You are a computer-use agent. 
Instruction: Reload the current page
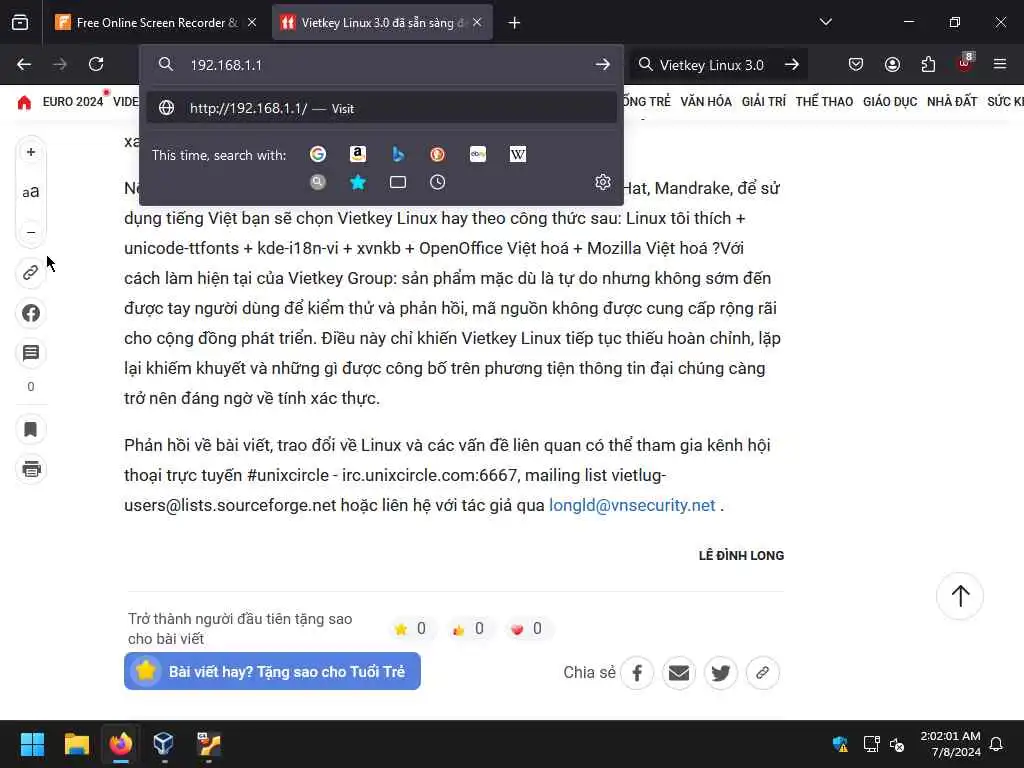(96, 64)
